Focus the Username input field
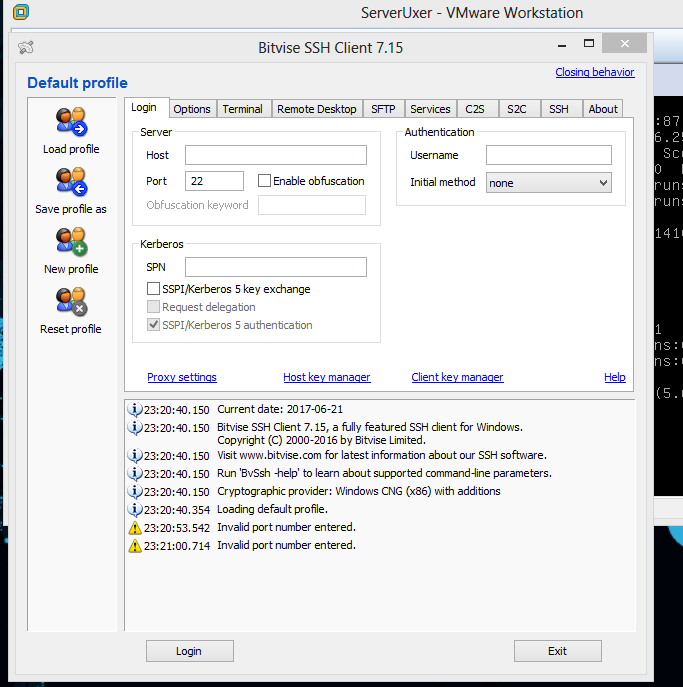This screenshot has width=683, height=687. pyautogui.click(x=549, y=155)
